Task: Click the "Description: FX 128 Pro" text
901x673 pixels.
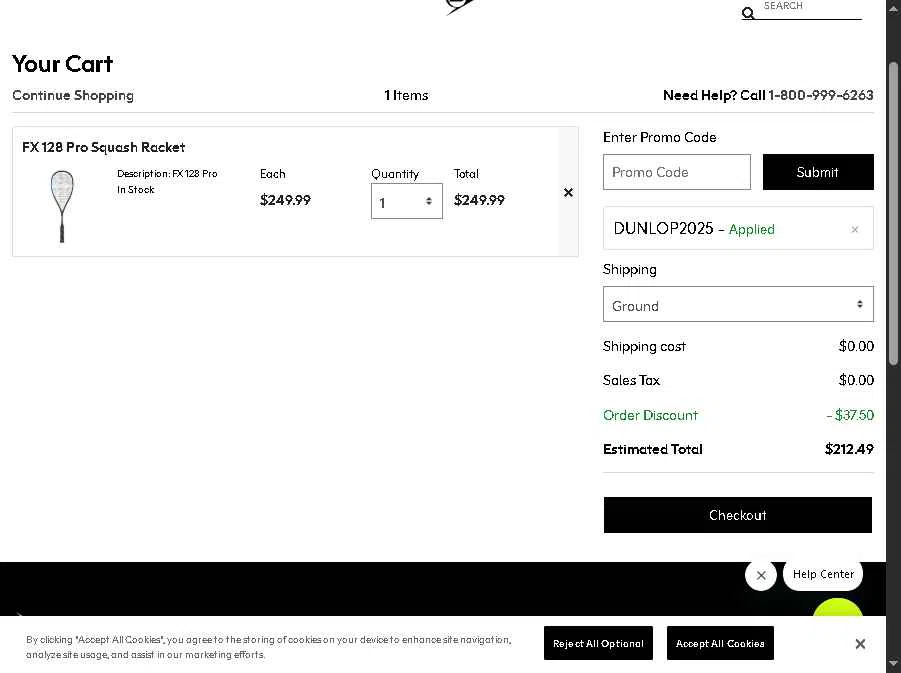Action: tap(167, 174)
